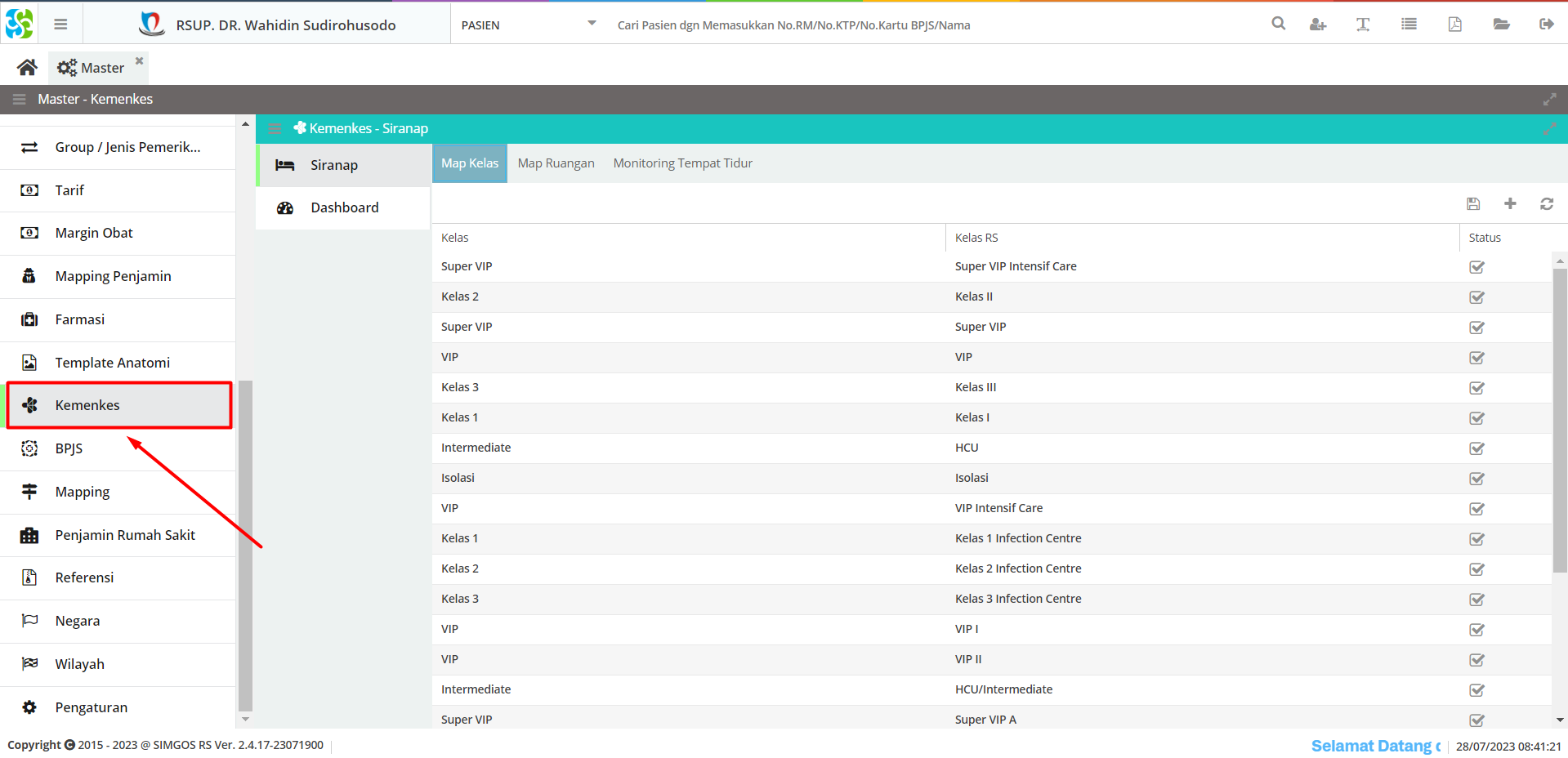Toggle status checkbox for HCU row

[1476, 448]
